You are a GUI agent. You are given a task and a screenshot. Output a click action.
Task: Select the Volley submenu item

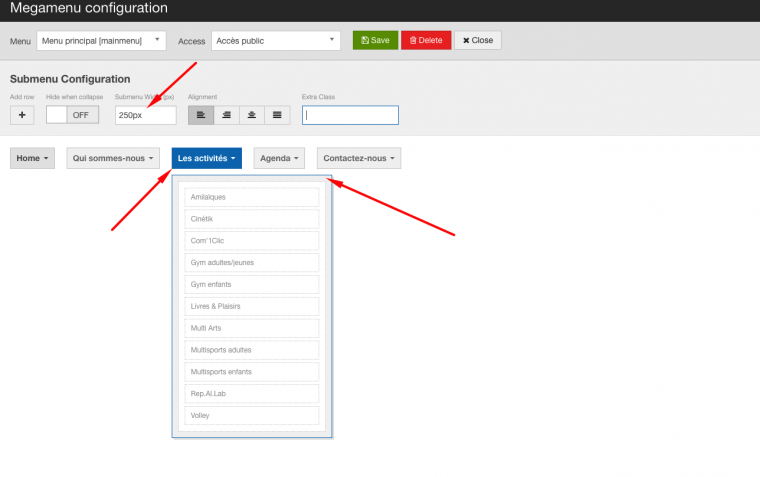[252, 415]
